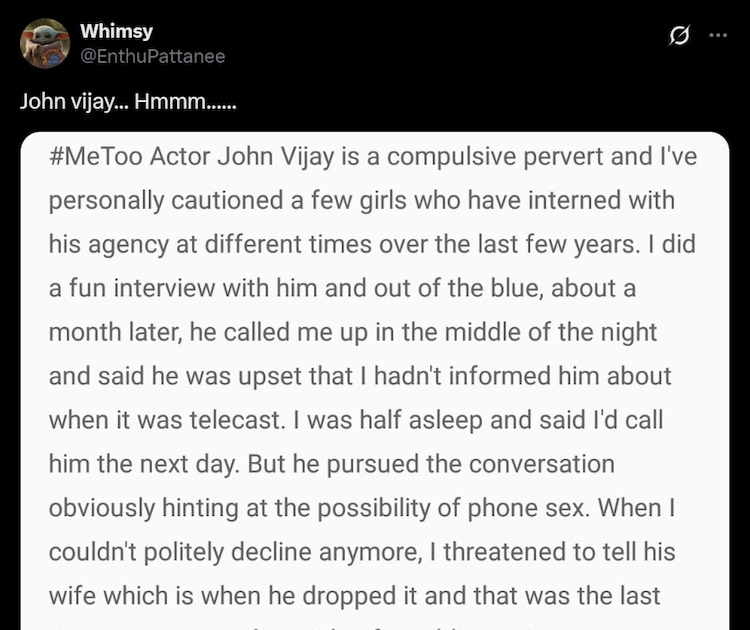Click the line starting "a fun interview with him"
This screenshot has height=630, width=750.
[342, 288]
